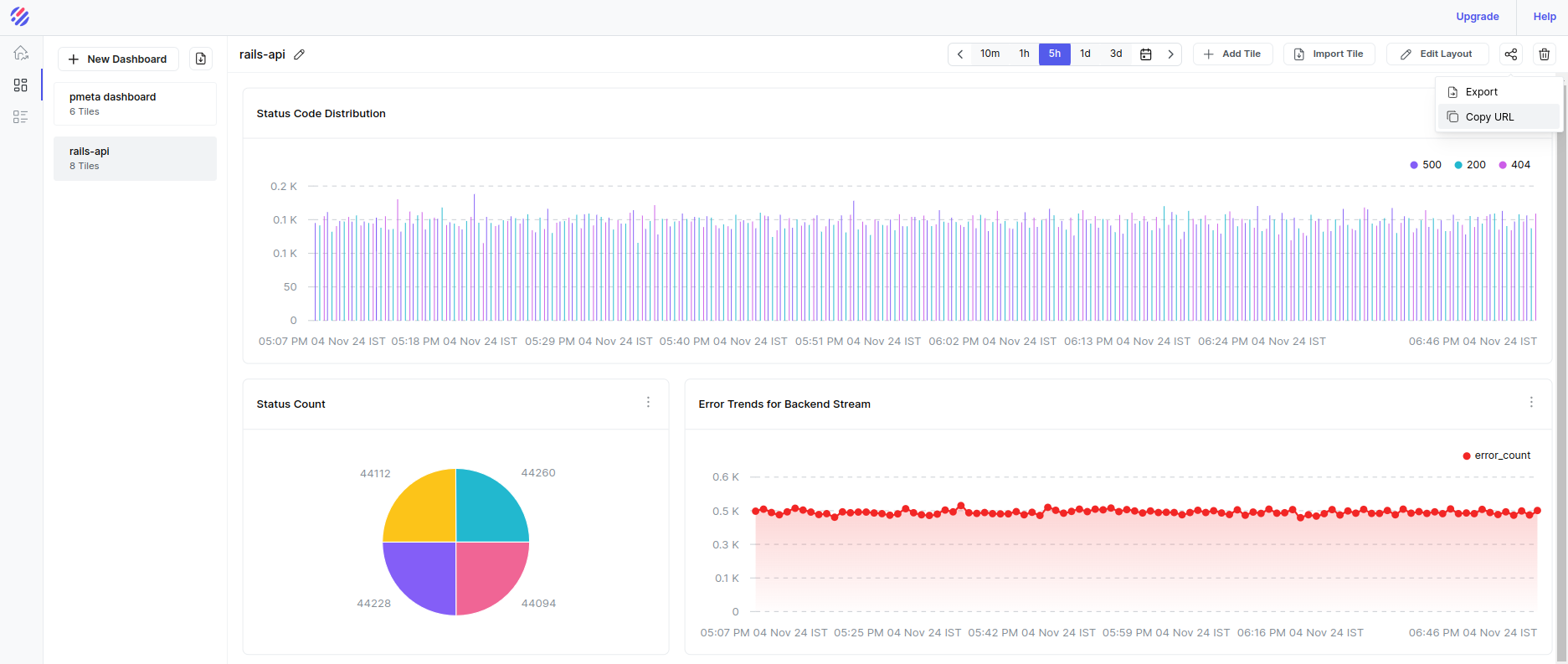The height and width of the screenshot is (664, 1568).
Task: Toggle the 200 series in the legend
Action: [1470, 165]
